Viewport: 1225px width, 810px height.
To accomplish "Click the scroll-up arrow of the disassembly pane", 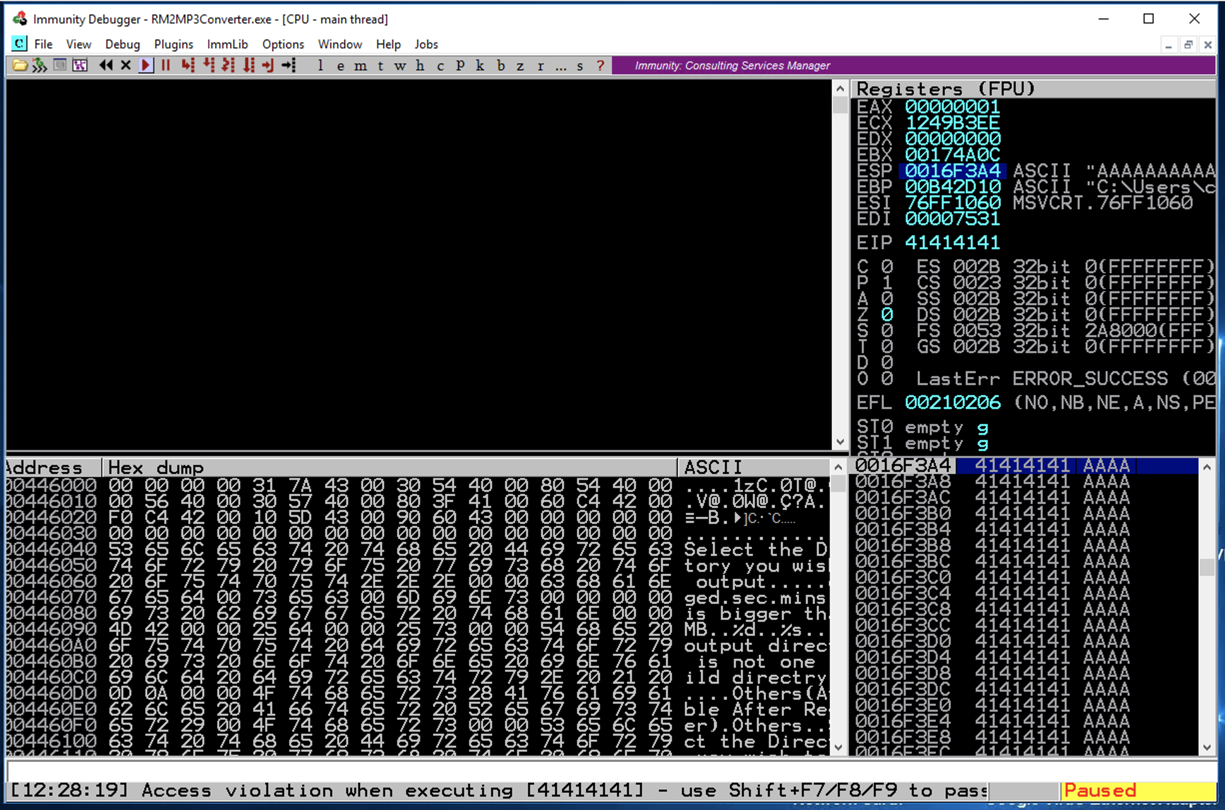I will (x=840, y=88).
